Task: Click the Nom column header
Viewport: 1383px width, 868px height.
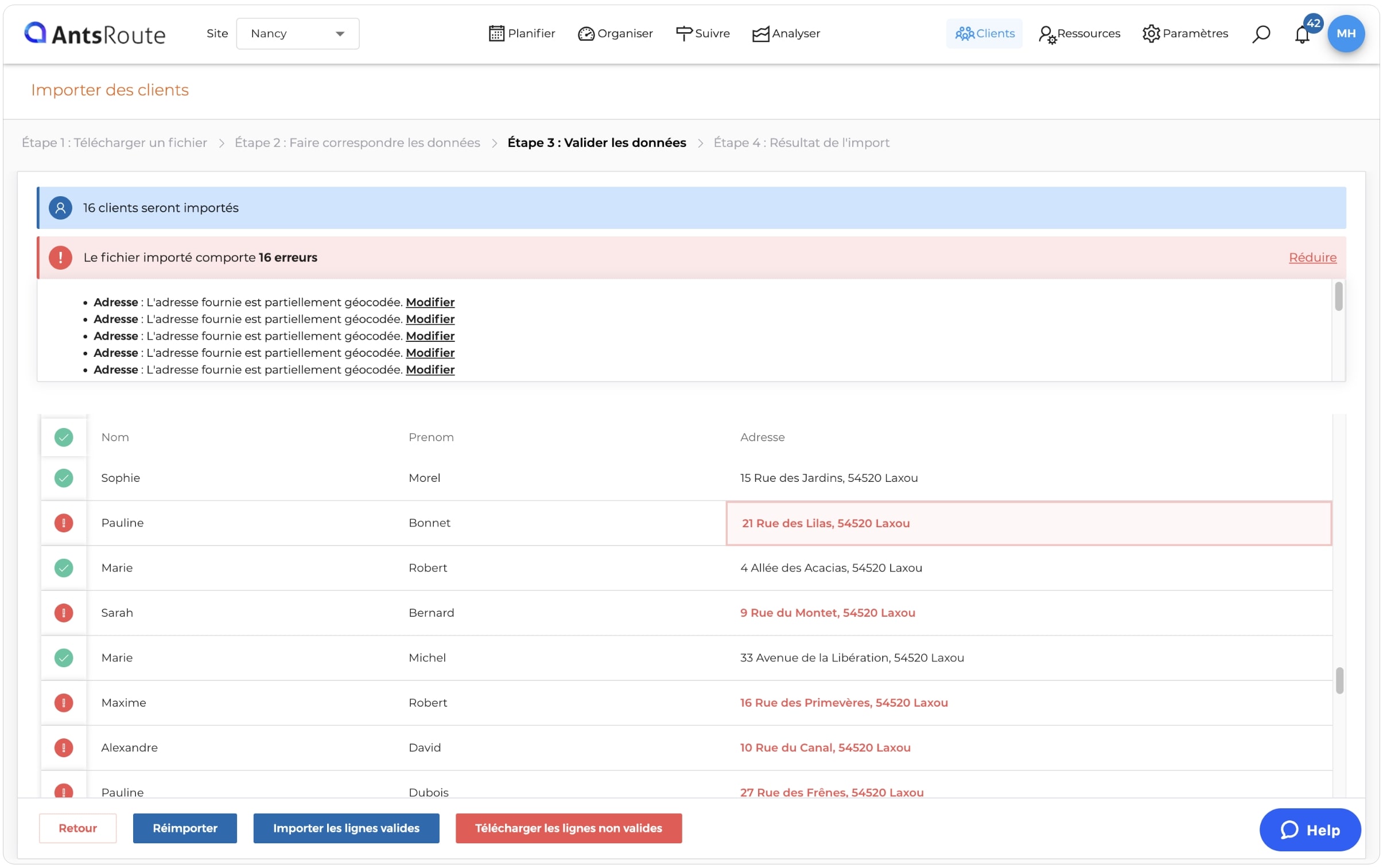Action: coord(115,438)
